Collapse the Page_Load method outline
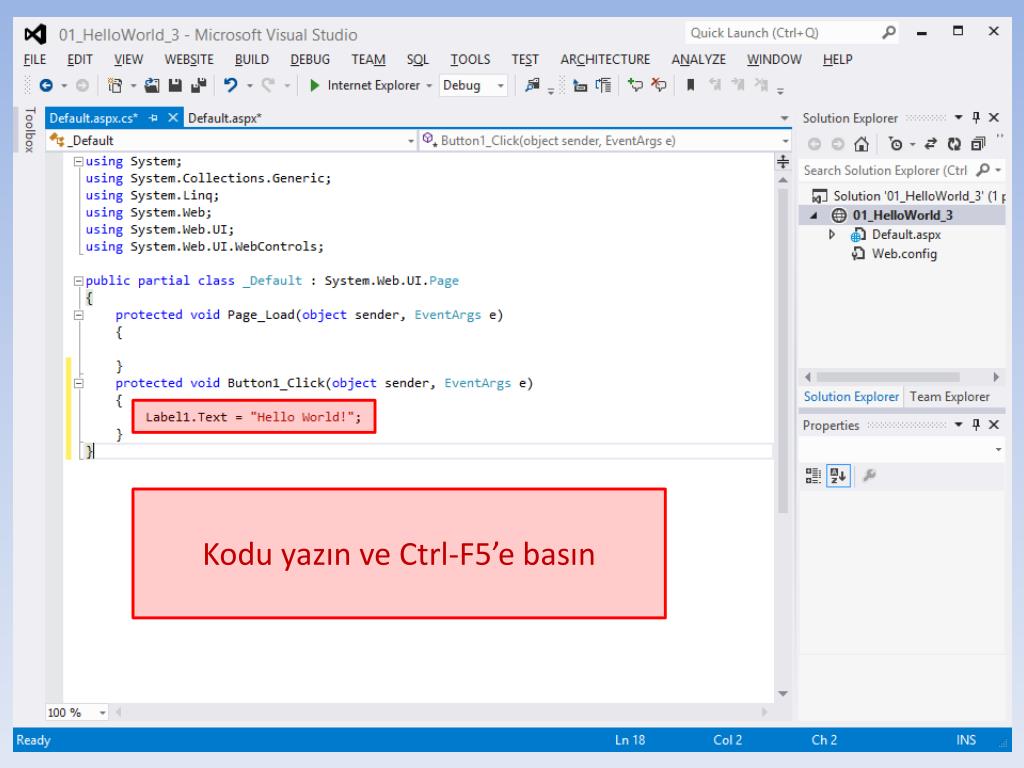The width and height of the screenshot is (1024, 768). coord(78,315)
